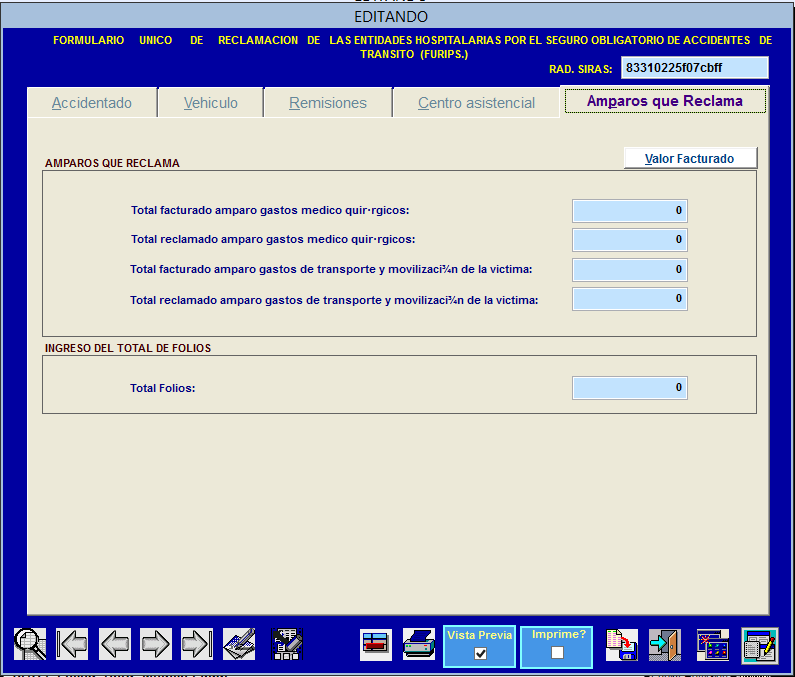Click the 'AMPAROS QUE RECLAMA' section heading
The height and width of the screenshot is (677, 795).
tap(112, 163)
